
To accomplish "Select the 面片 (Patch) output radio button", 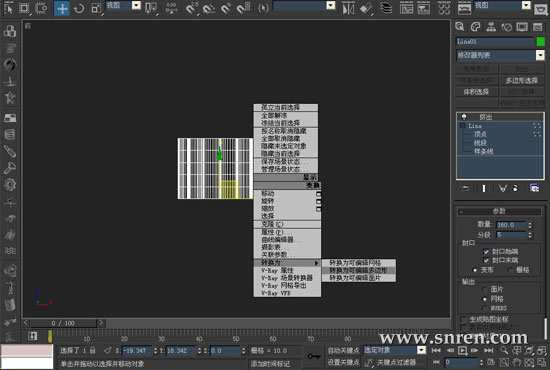I will 485,290.
